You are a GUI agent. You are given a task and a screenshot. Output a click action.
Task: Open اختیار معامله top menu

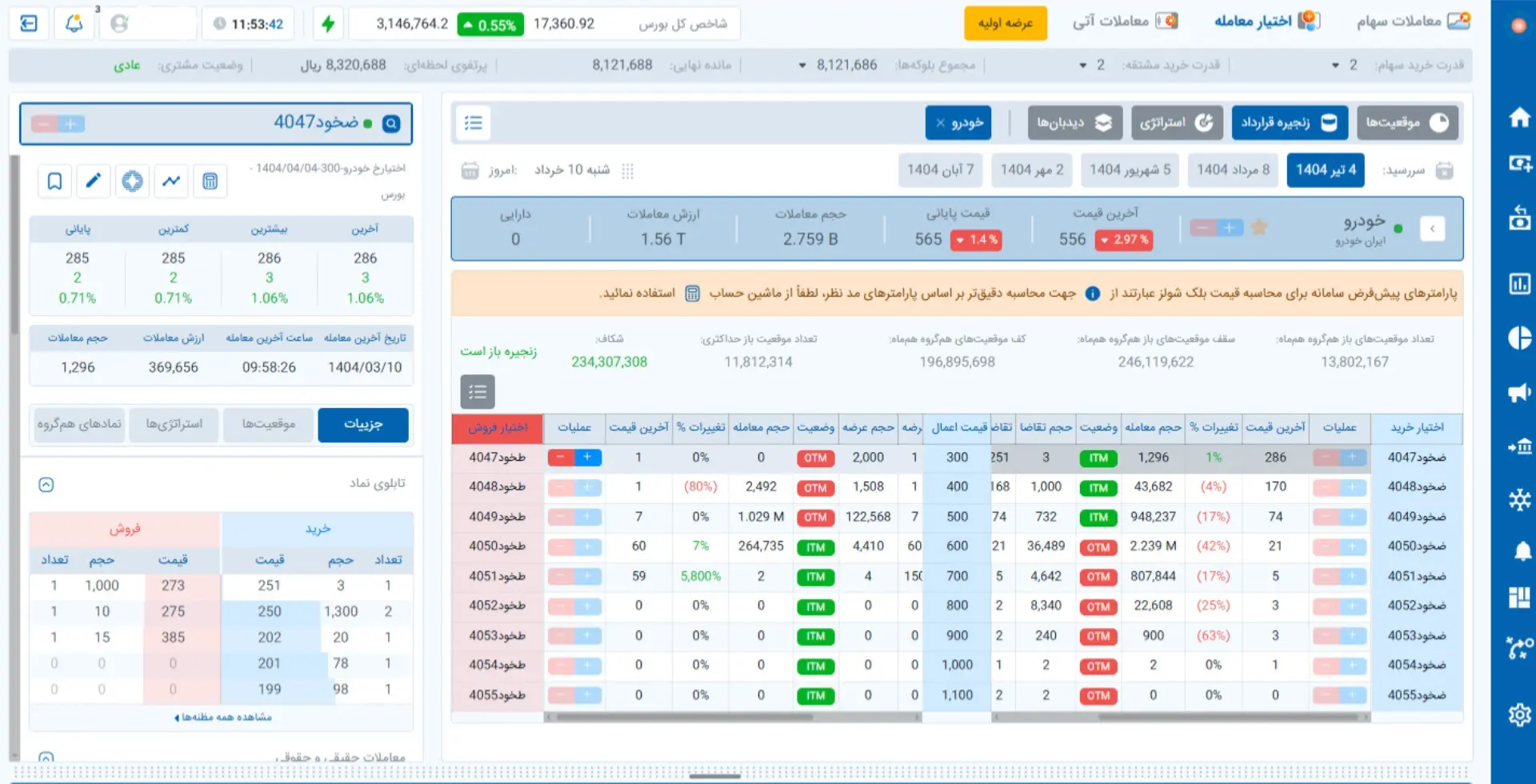click(x=1267, y=22)
